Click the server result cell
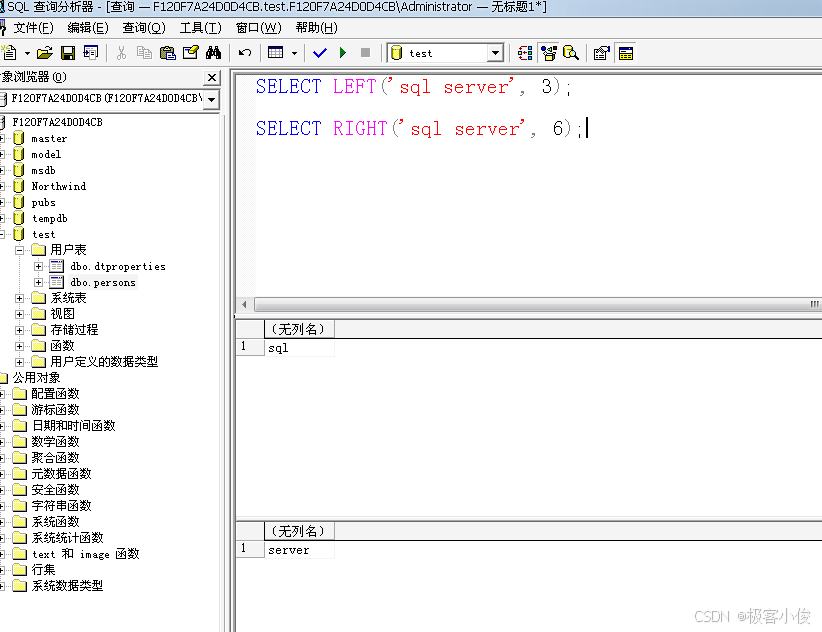The height and width of the screenshot is (632, 822). tap(299, 550)
